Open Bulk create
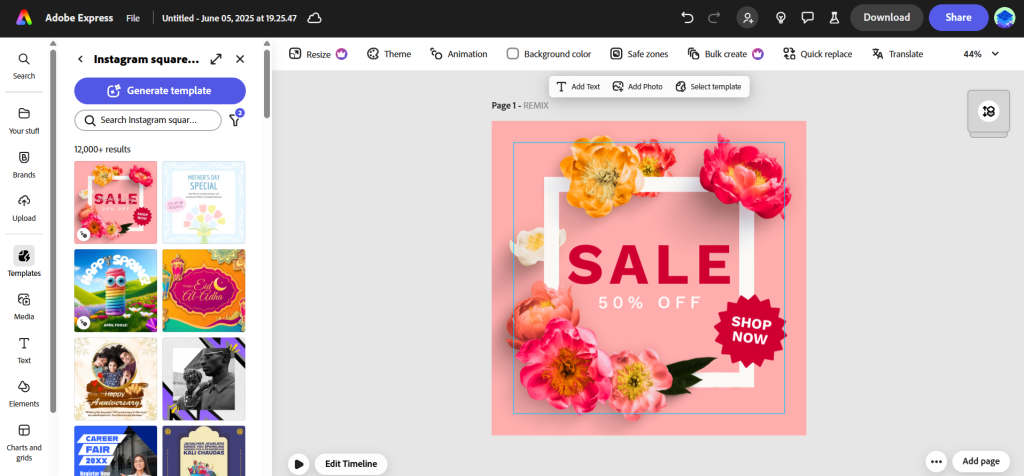This screenshot has width=1024, height=476. point(725,54)
